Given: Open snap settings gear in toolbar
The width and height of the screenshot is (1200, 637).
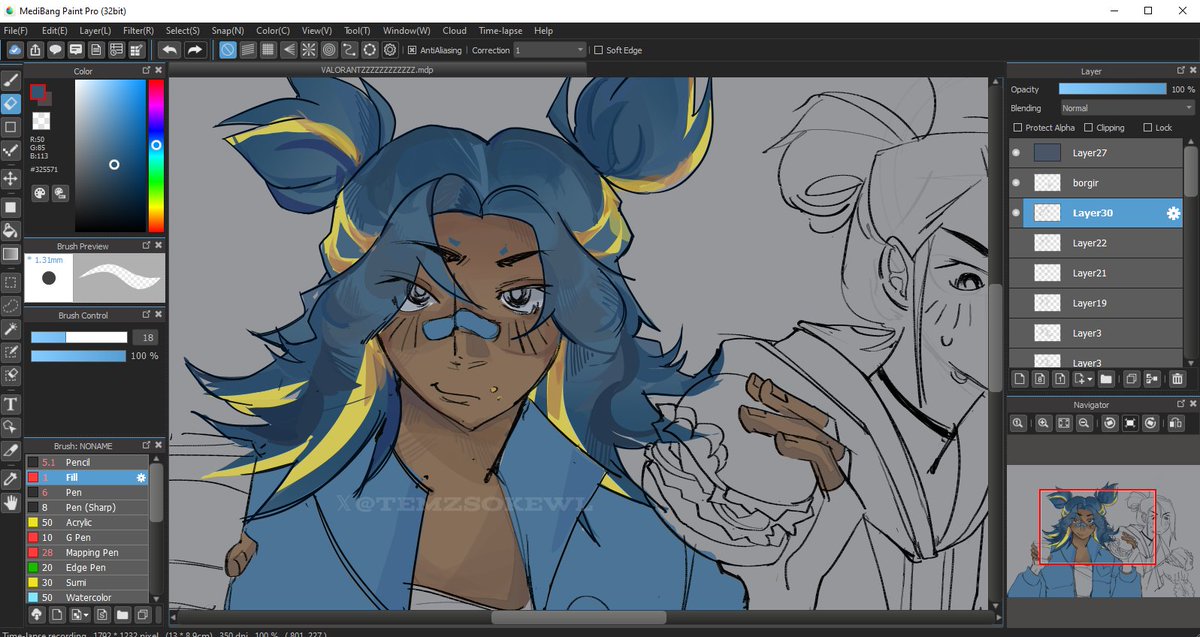Looking at the screenshot, I should (x=389, y=49).
